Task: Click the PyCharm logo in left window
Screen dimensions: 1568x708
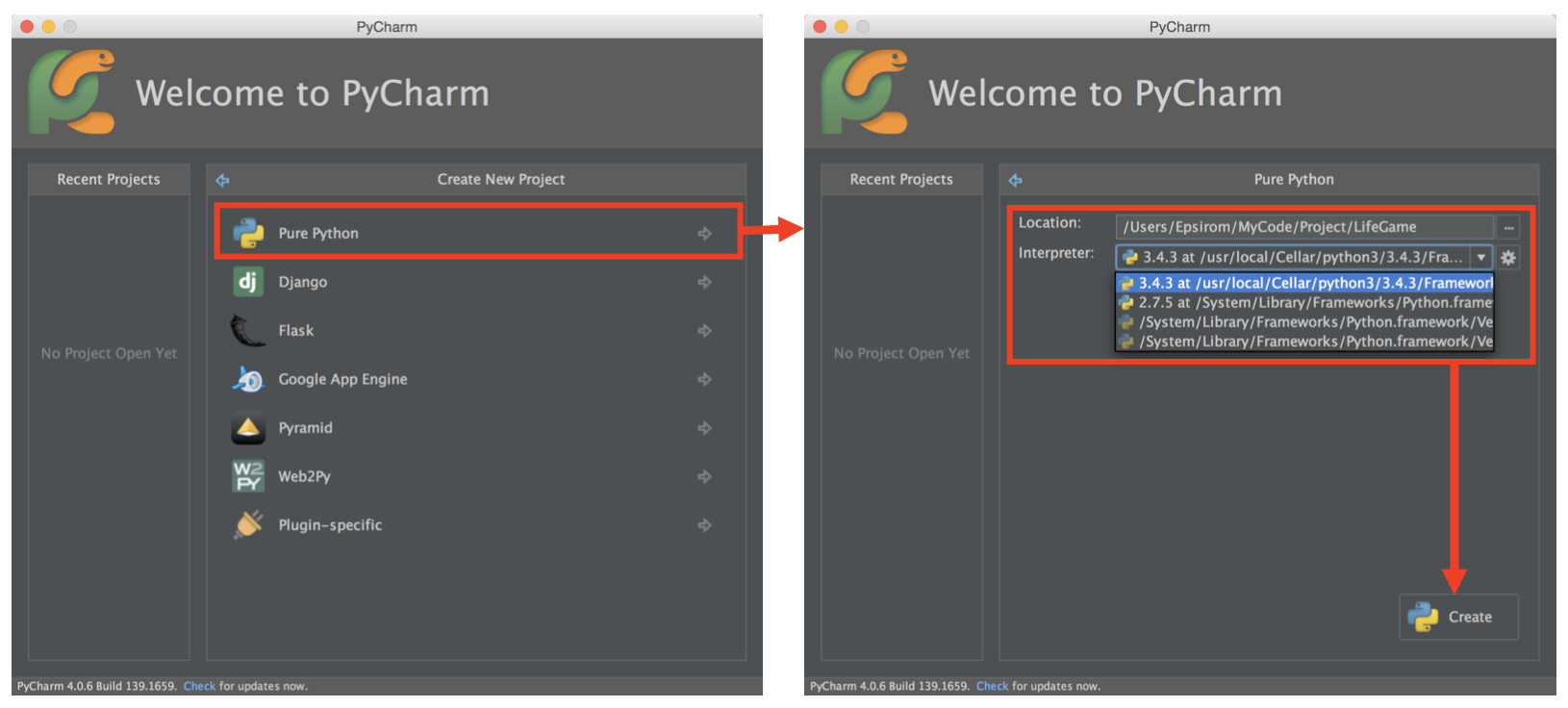Action: click(72, 92)
